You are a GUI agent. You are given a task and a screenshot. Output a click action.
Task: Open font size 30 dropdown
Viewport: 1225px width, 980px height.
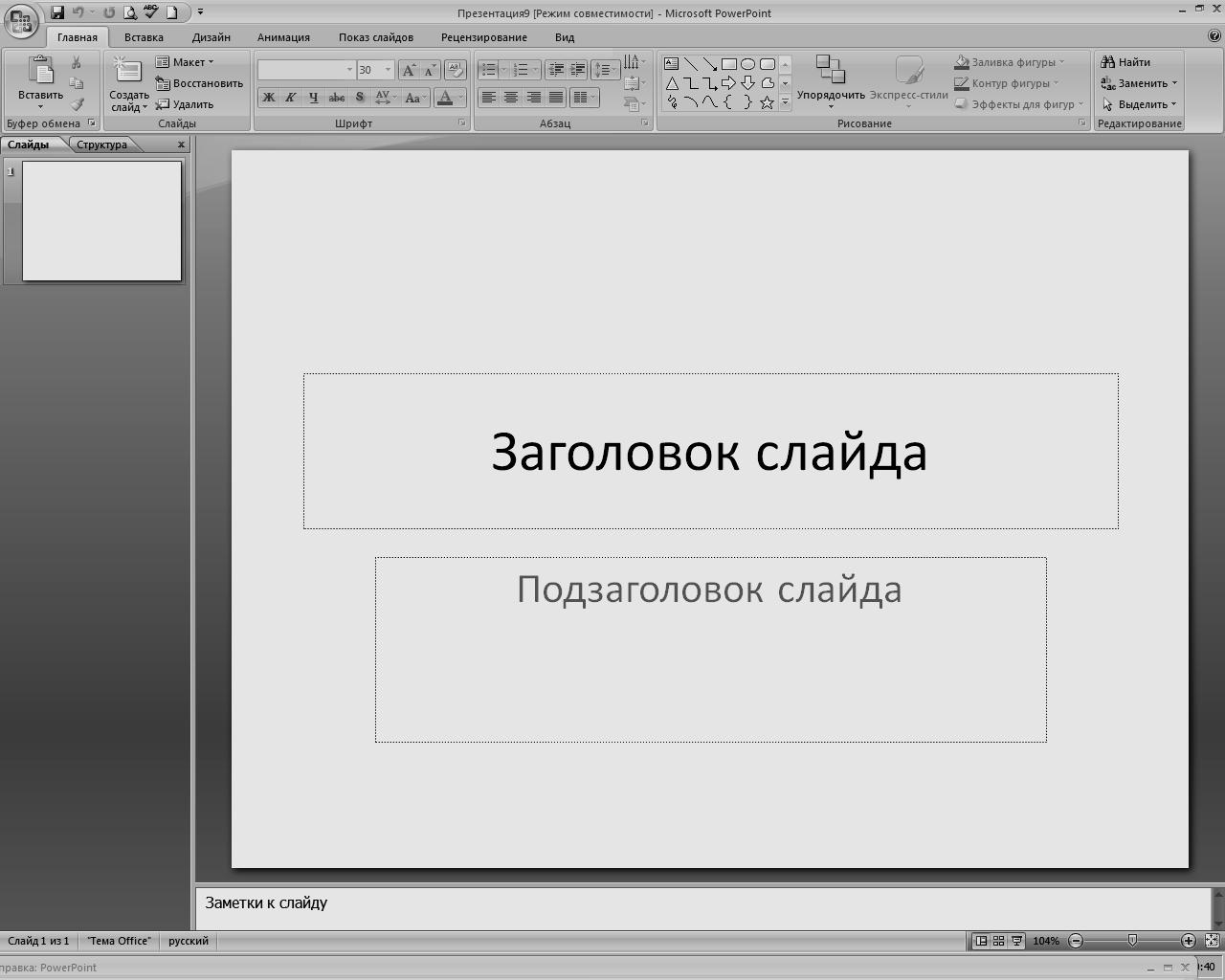[x=388, y=70]
